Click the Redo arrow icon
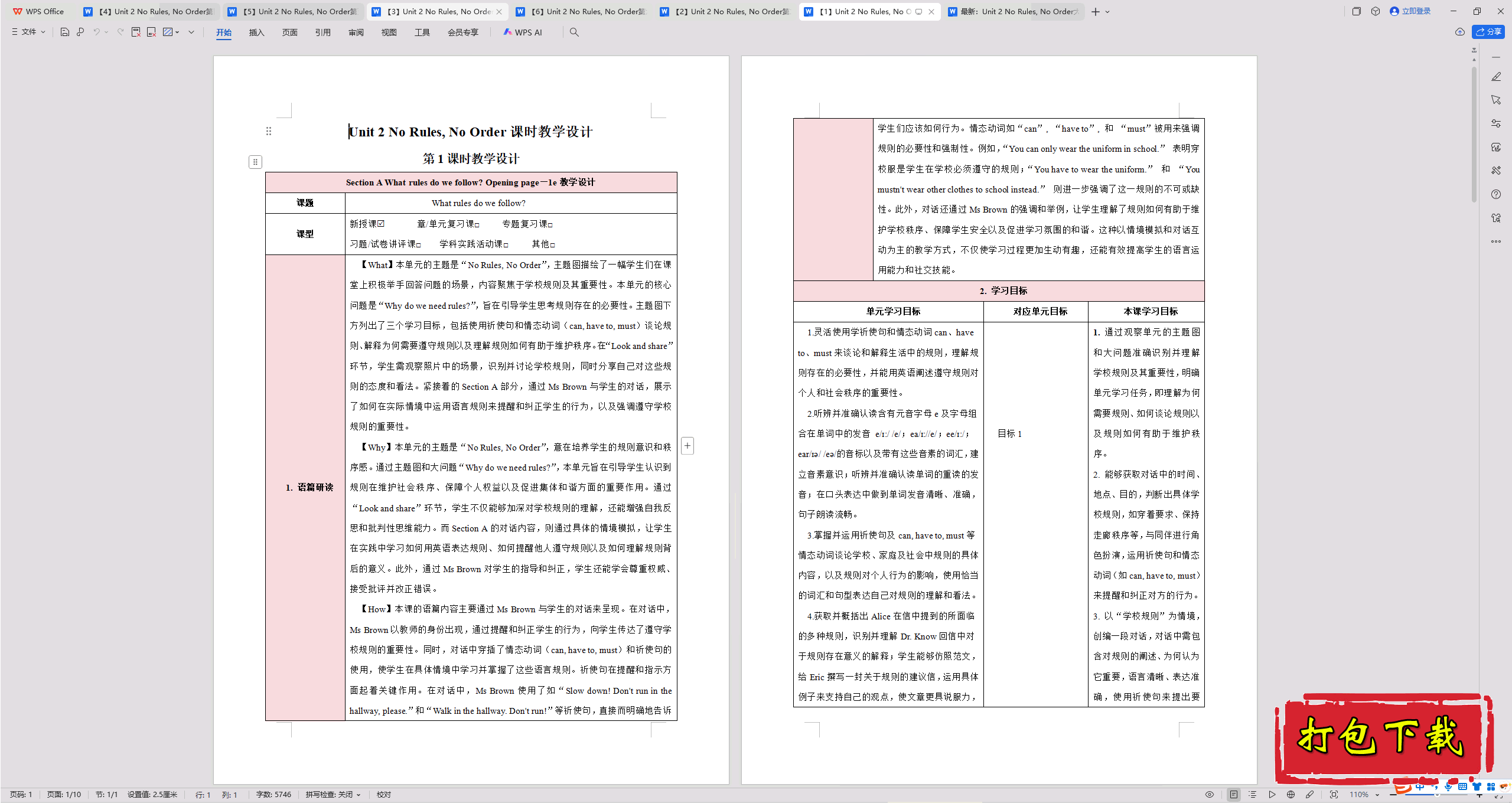This screenshot has height=803, width=1512. point(120,32)
